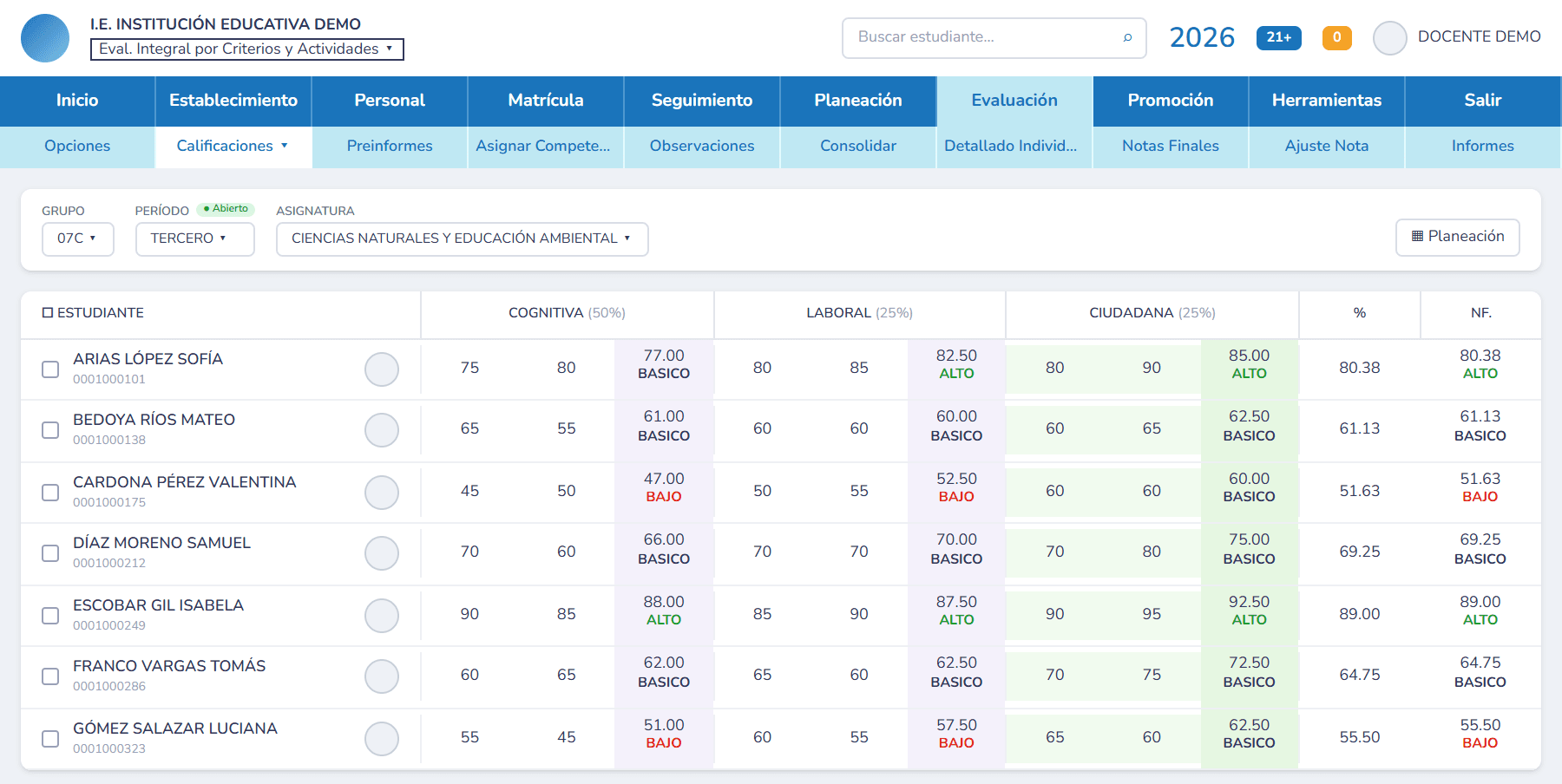Toggle the select-all ESTUDIANTE checkbox
Screen dimensions: 1562x784
[x=48, y=312]
